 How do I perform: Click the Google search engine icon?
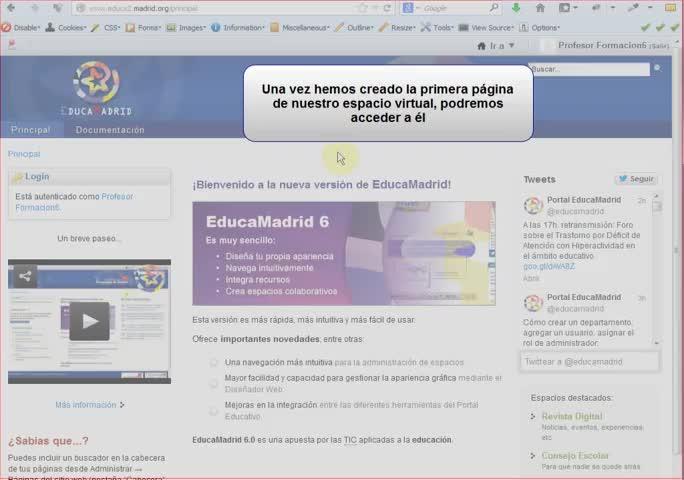click(x=407, y=8)
